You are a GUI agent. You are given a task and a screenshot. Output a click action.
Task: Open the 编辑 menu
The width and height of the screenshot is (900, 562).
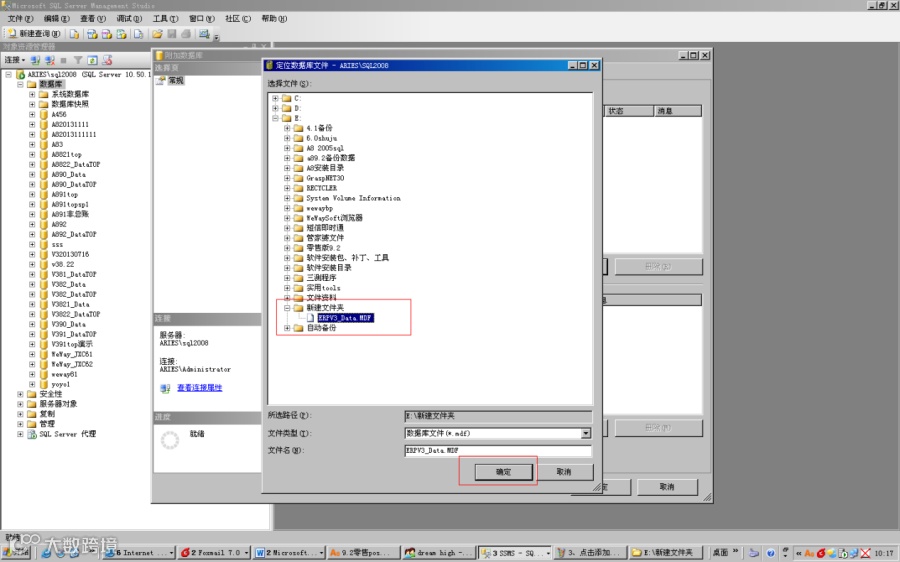click(x=56, y=18)
